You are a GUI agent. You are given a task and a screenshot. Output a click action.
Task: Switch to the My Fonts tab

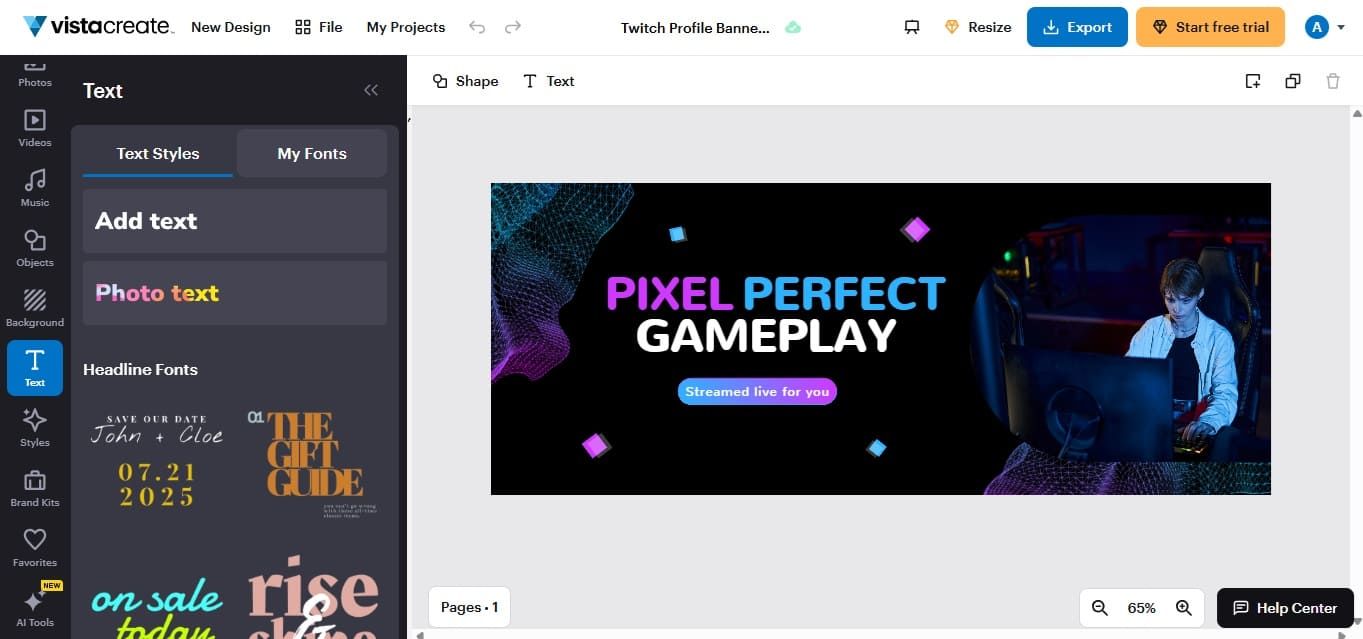pyautogui.click(x=311, y=153)
